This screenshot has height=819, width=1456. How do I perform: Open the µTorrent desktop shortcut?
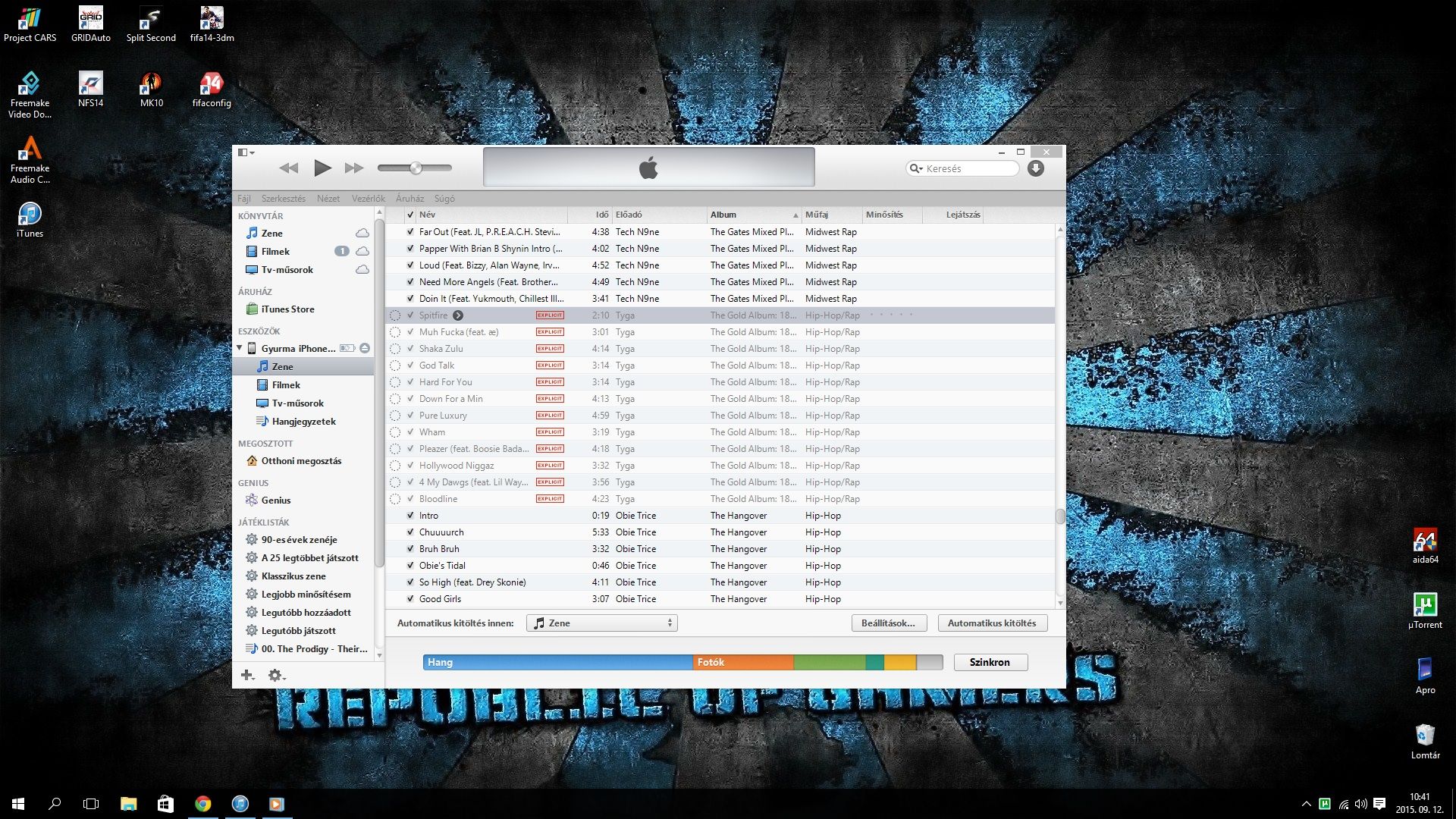1425,611
